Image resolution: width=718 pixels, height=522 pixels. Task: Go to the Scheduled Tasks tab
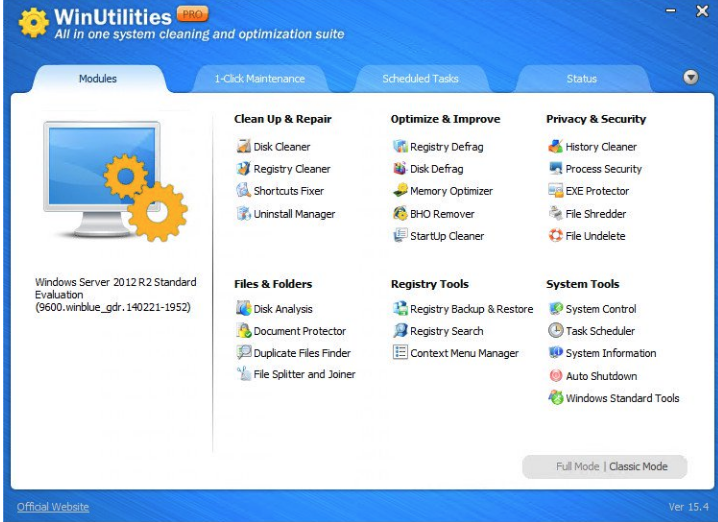tap(420, 78)
